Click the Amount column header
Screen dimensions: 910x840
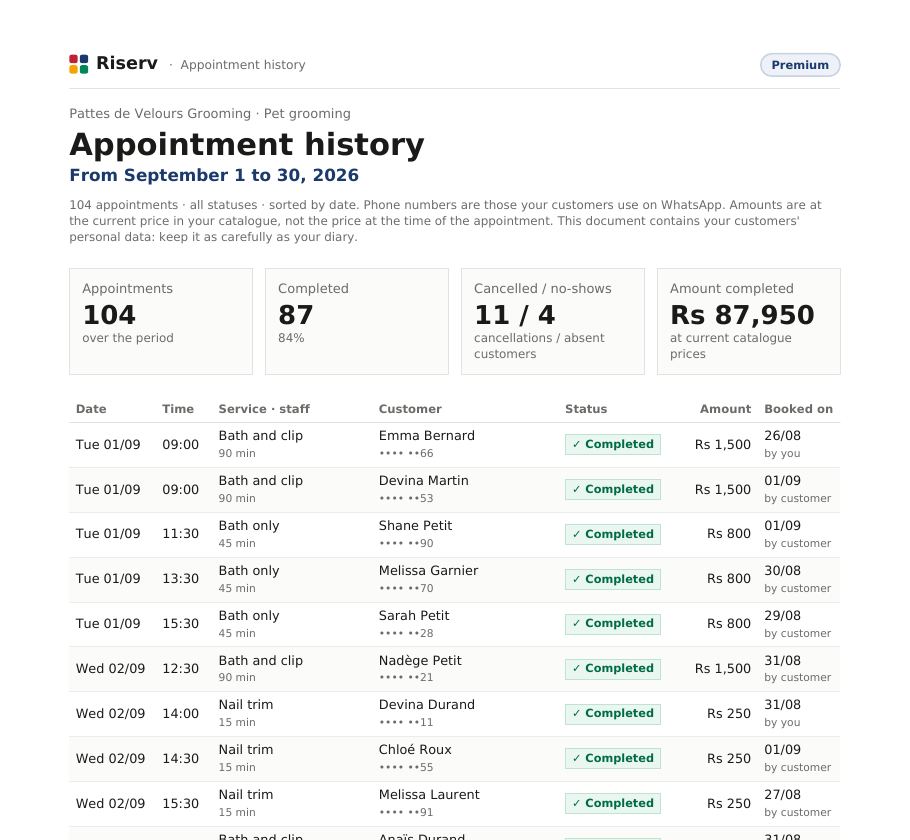725,409
